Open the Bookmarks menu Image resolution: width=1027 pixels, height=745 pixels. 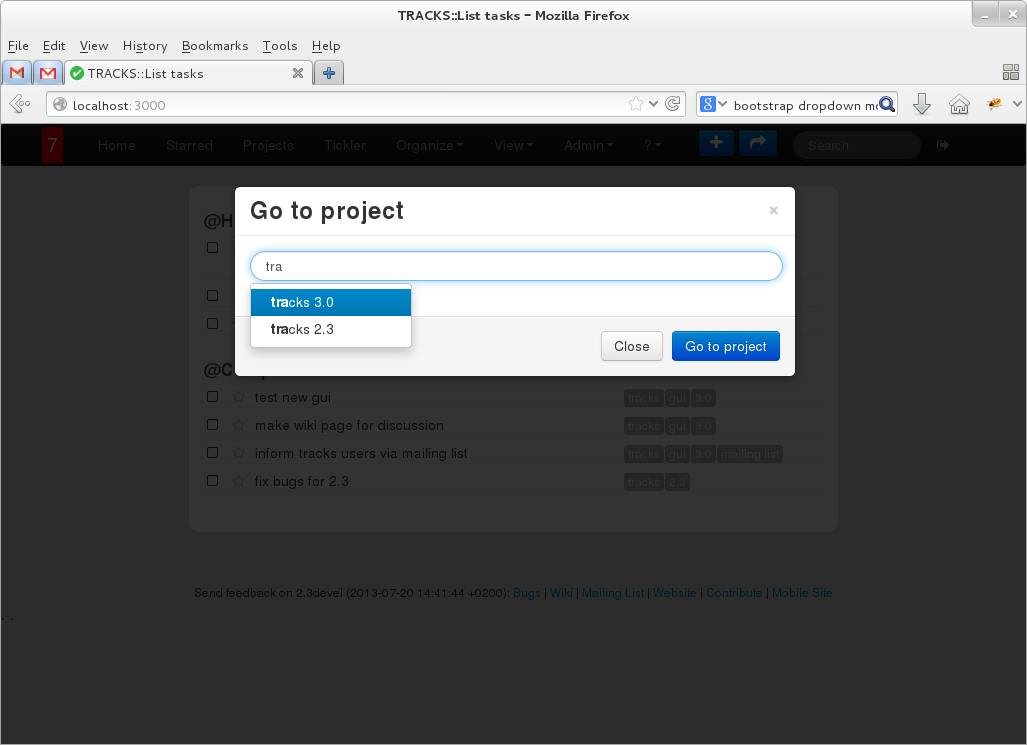coord(214,46)
